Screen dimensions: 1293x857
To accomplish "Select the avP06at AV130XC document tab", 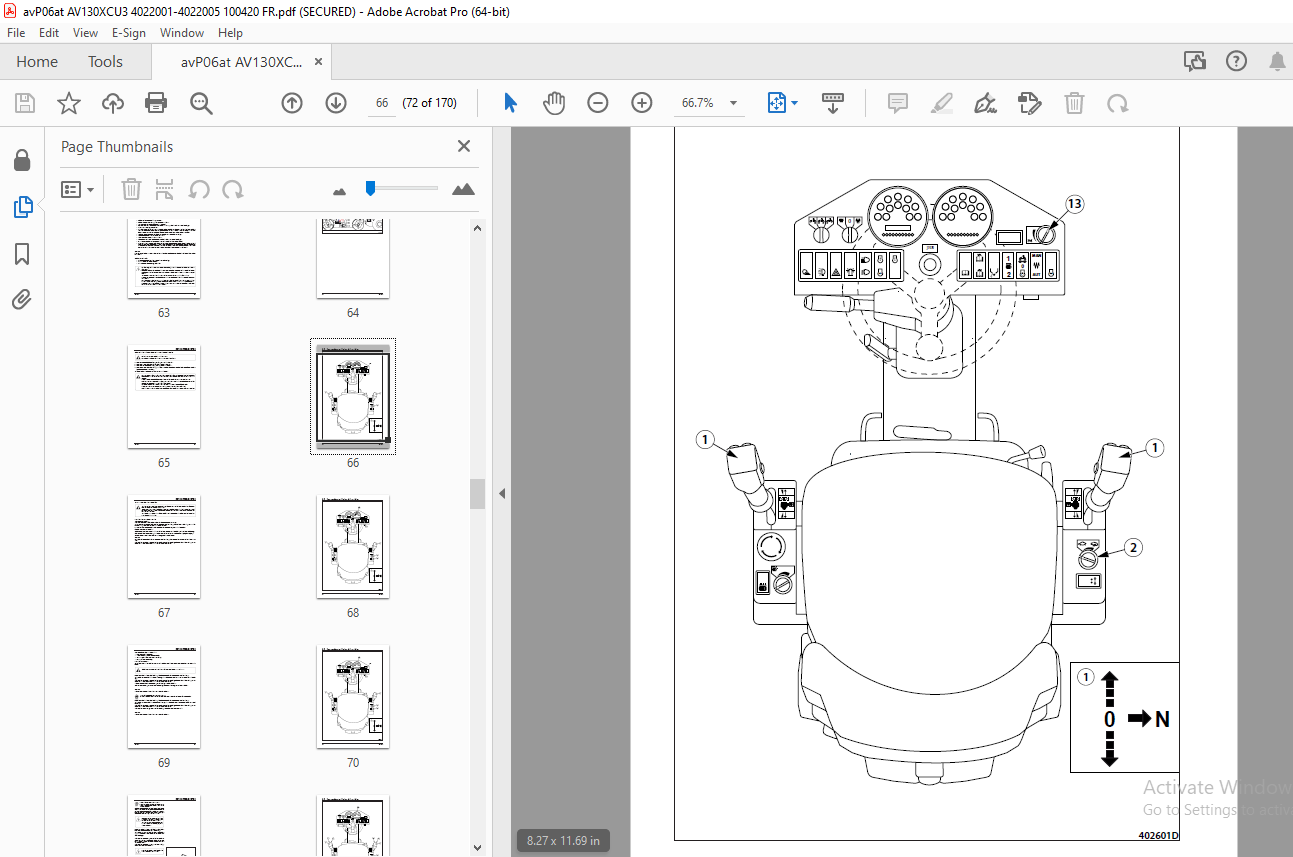I will click(x=240, y=62).
